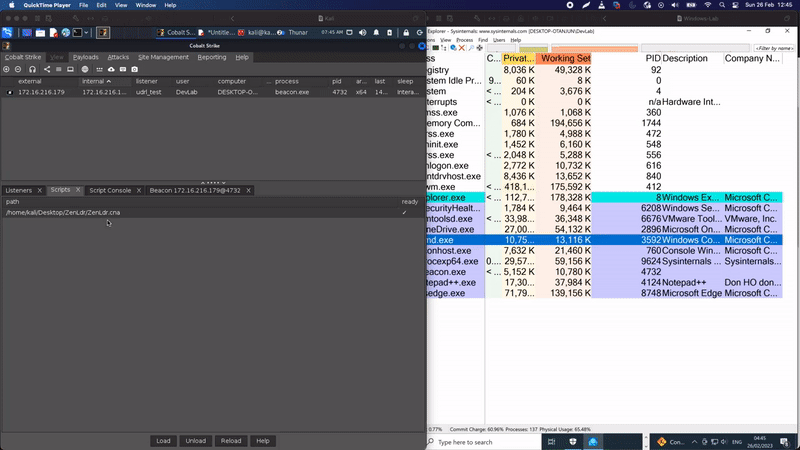800x450 pixels.
Task: Open the file manager folder icon in Kali panel
Action: pyautogui.click(x=40, y=33)
